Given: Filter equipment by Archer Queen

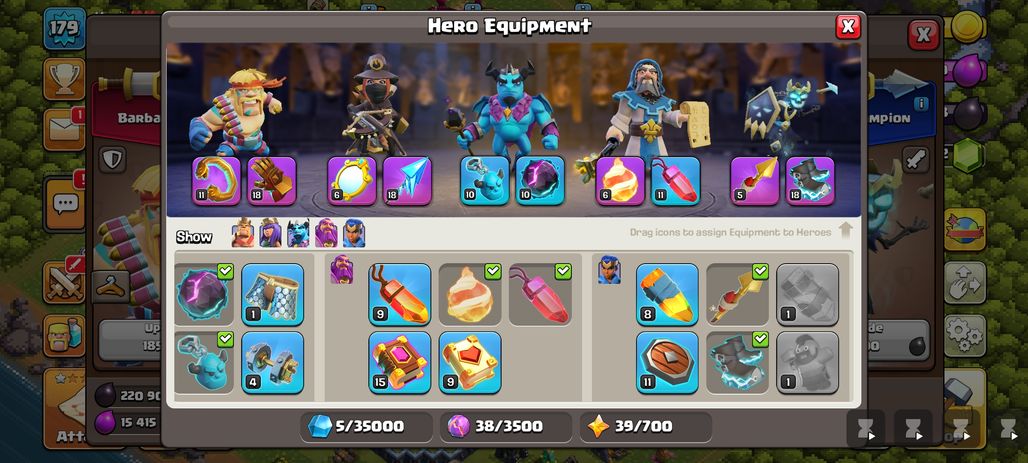Looking at the screenshot, I should point(270,233).
